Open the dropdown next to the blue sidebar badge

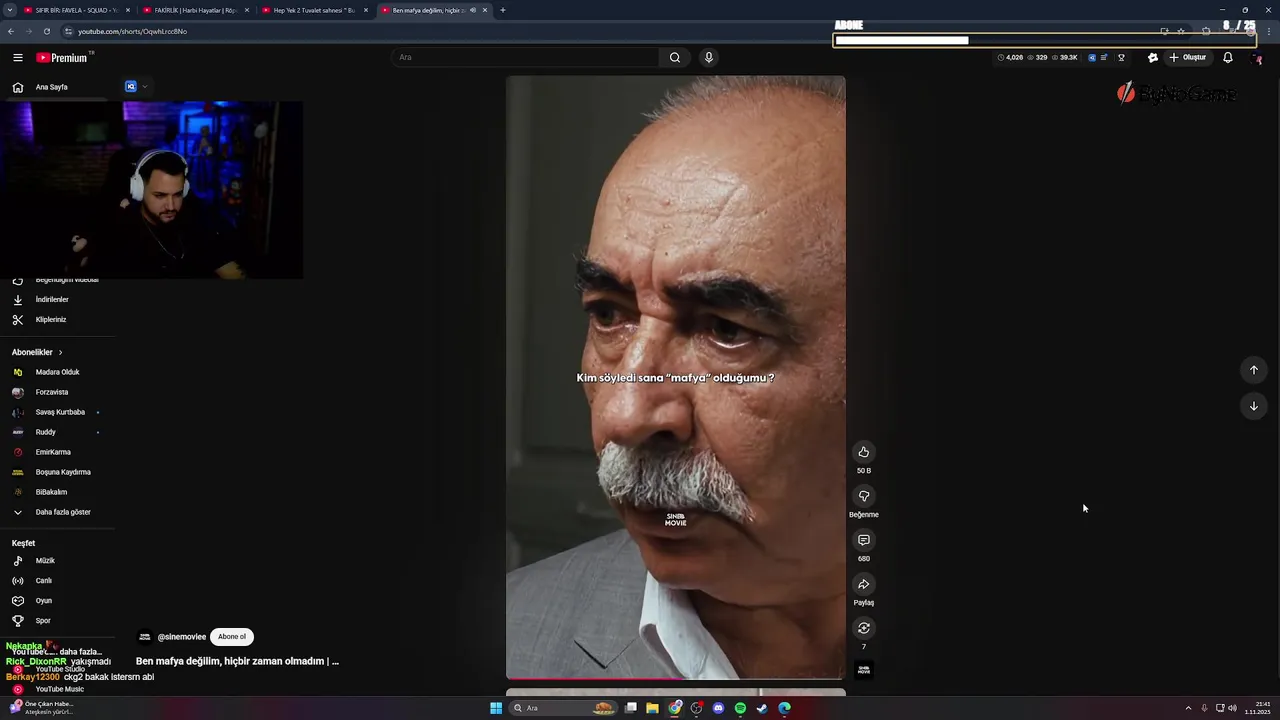[x=144, y=87]
